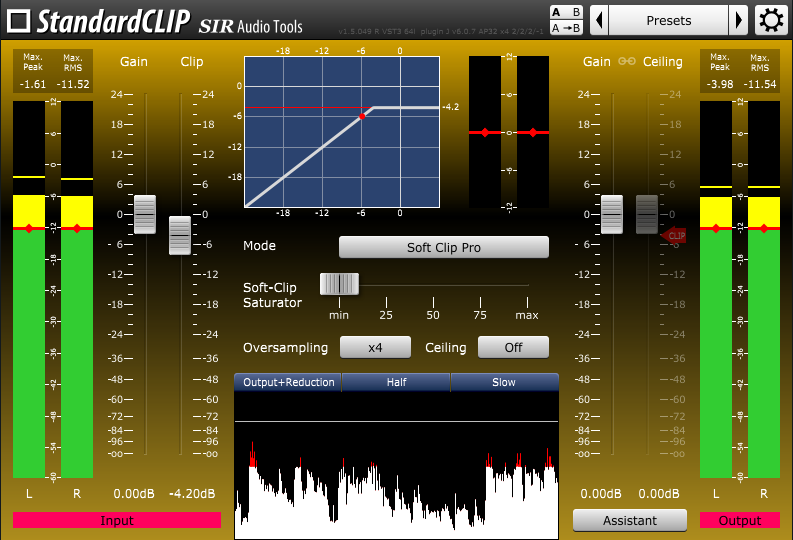Copy A to B settings
This screenshot has height=540, width=793.
click(566, 28)
